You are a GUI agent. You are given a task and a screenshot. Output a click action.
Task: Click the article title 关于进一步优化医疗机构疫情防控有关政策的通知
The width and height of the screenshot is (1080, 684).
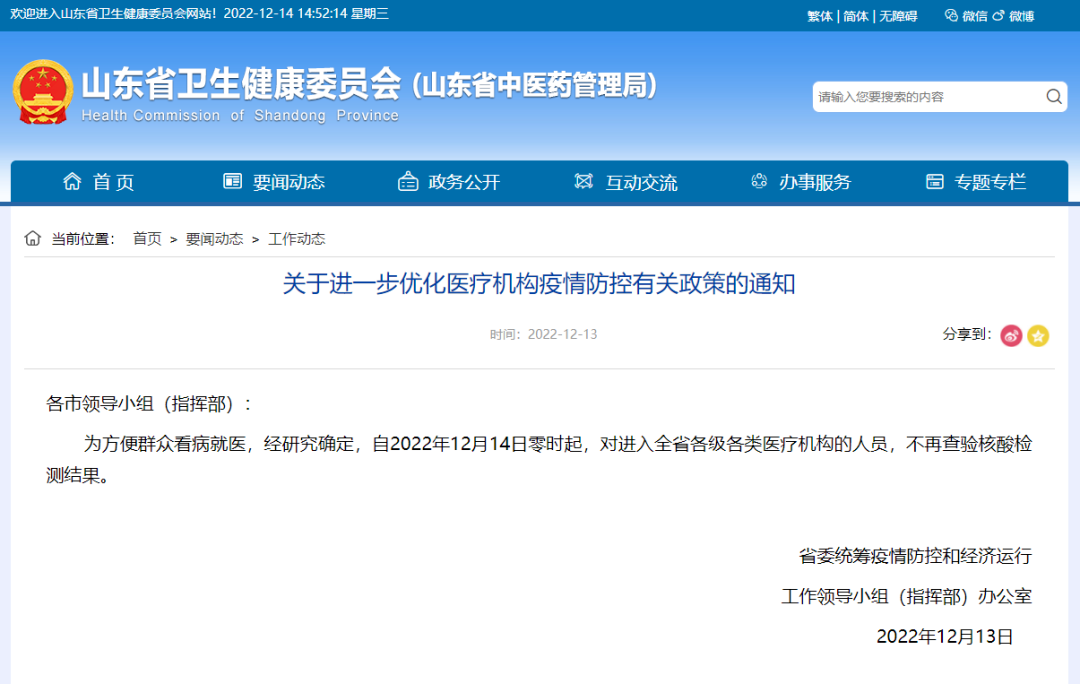tap(539, 284)
